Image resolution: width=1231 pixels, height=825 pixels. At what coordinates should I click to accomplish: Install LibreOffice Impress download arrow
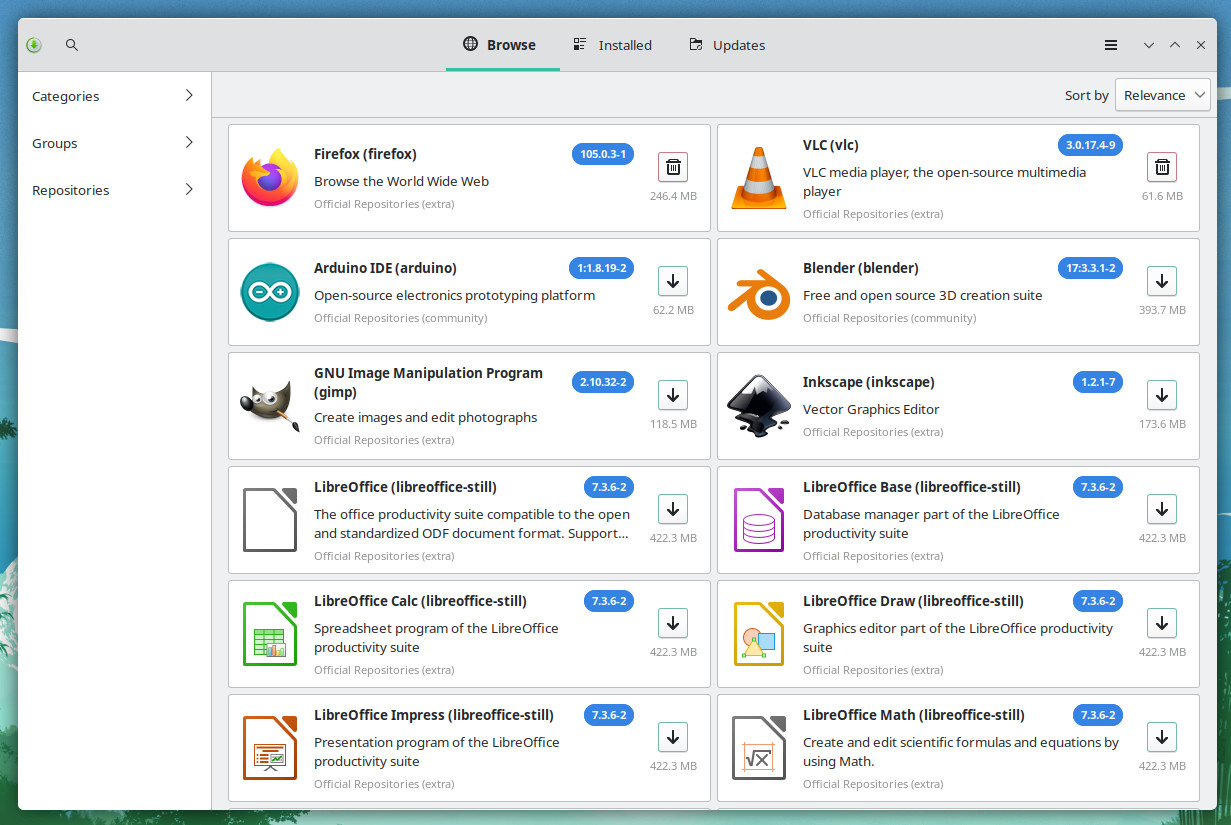(x=673, y=737)
